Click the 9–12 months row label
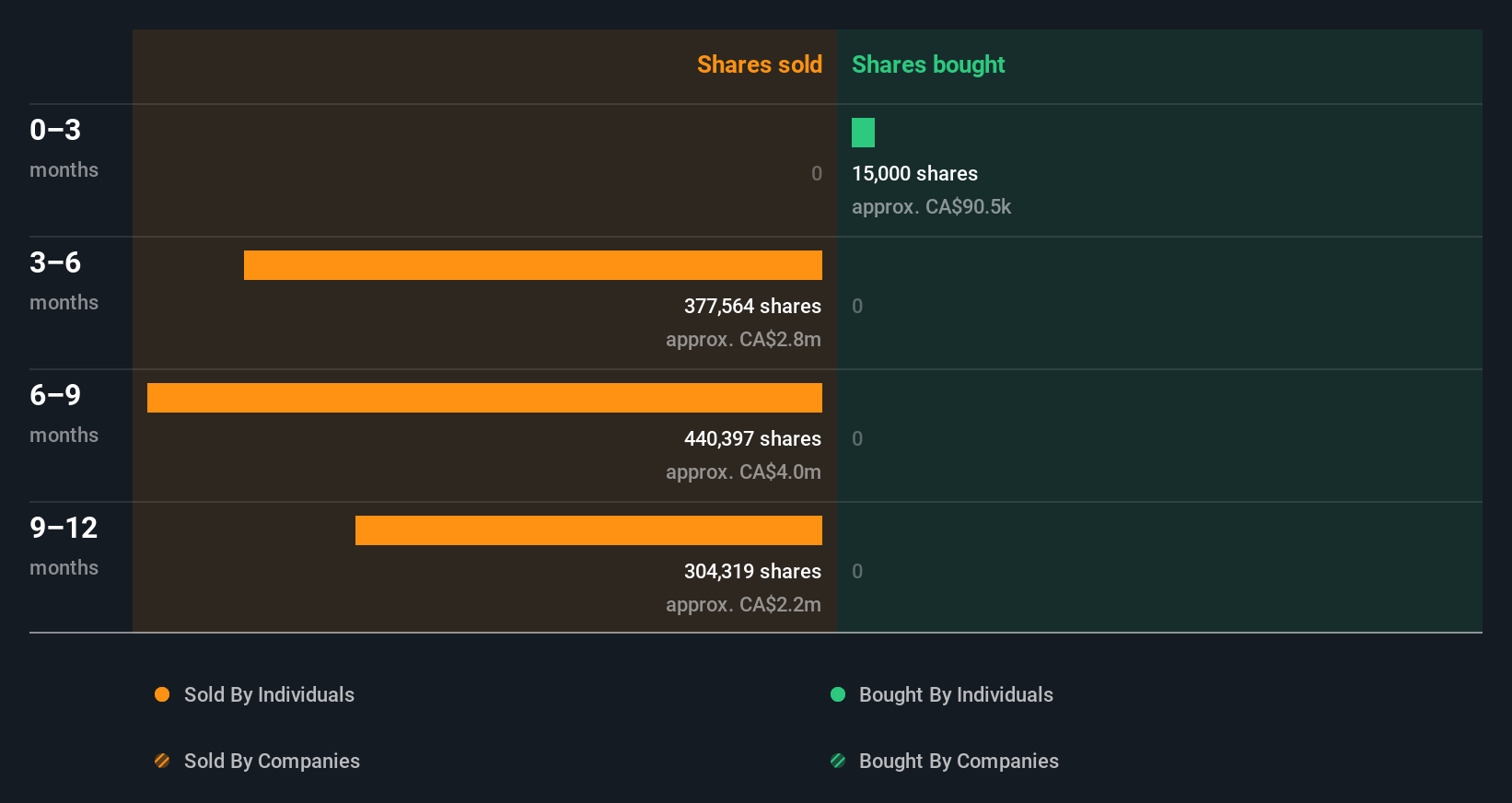This screenshot has height=803, width=1512. (64, 546)
